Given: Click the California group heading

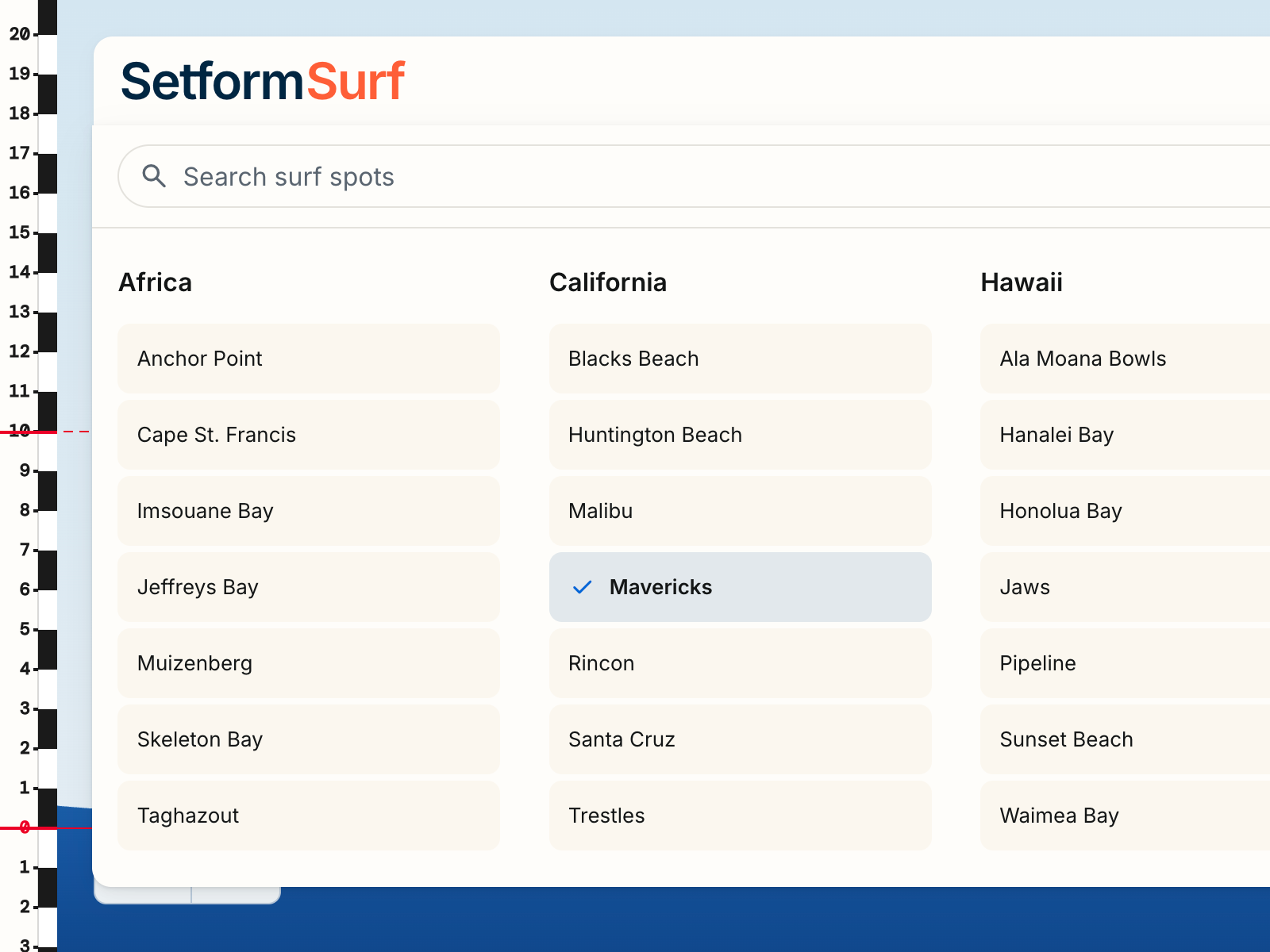Looking at the screenshot, I should (608, 282).
